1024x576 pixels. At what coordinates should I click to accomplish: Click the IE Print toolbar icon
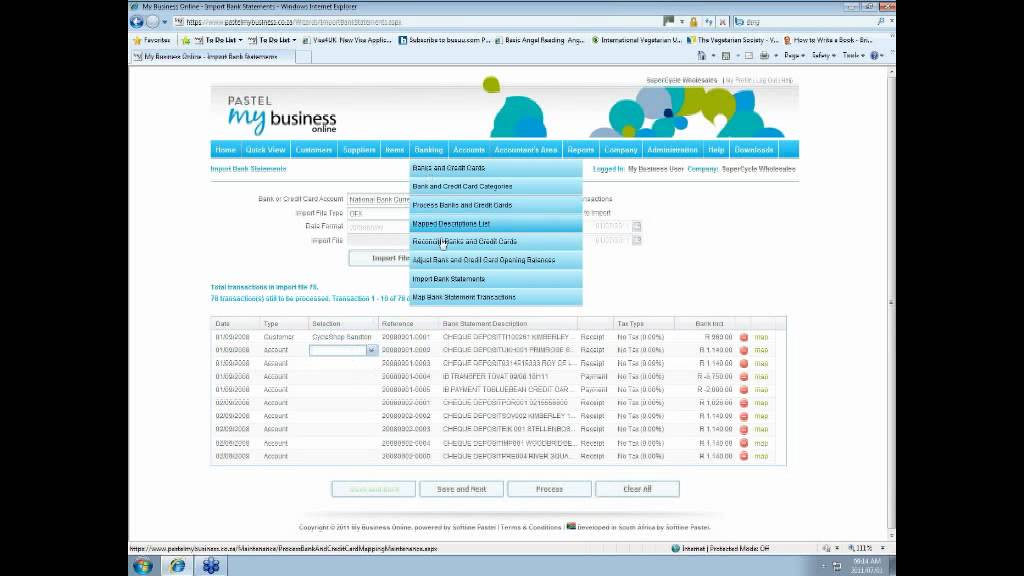[x=764, y=56]
